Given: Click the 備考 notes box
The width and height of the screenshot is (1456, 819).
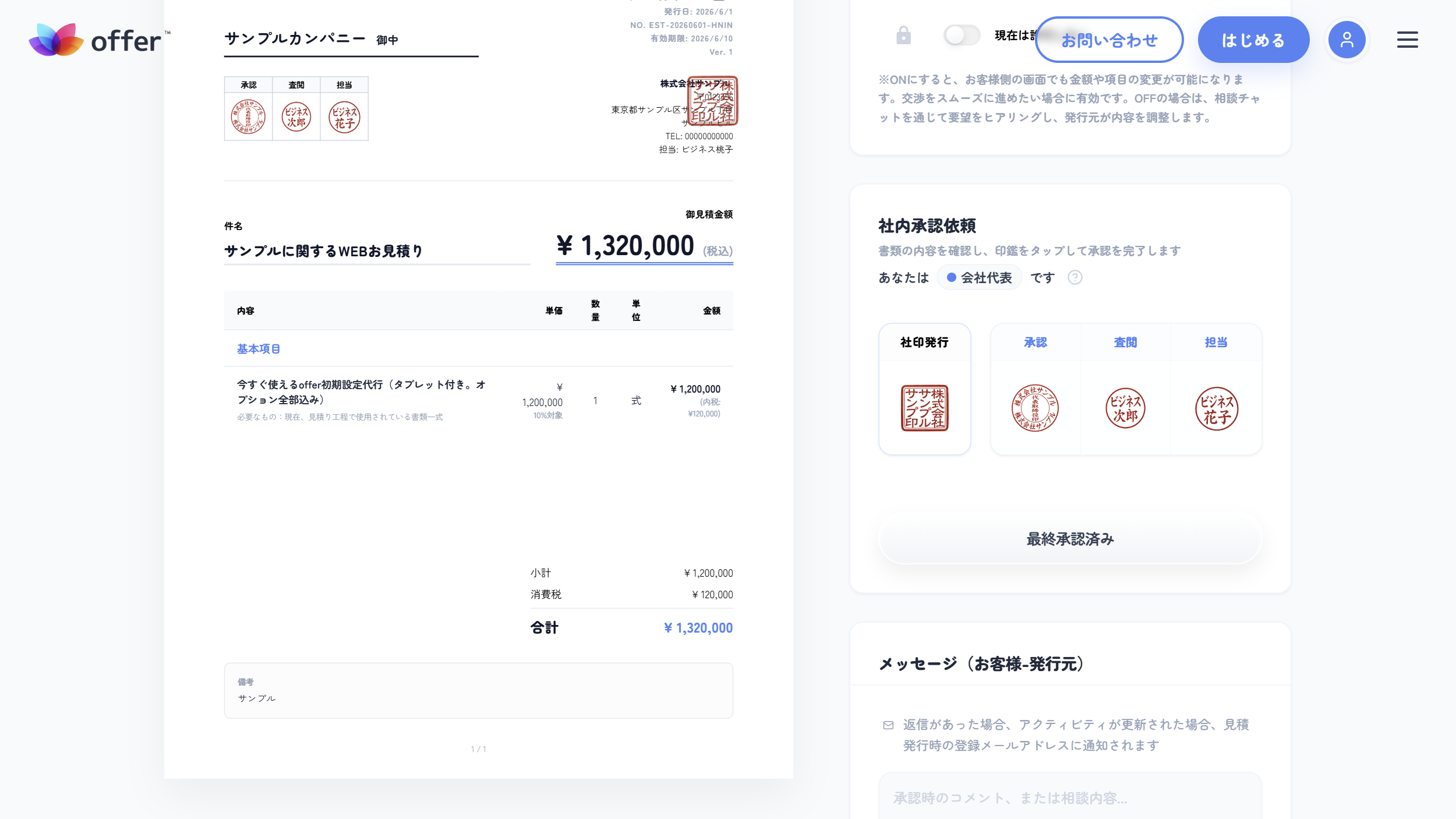Looking at the screenshot, I should pyautogui.click(x=478, y=690).
